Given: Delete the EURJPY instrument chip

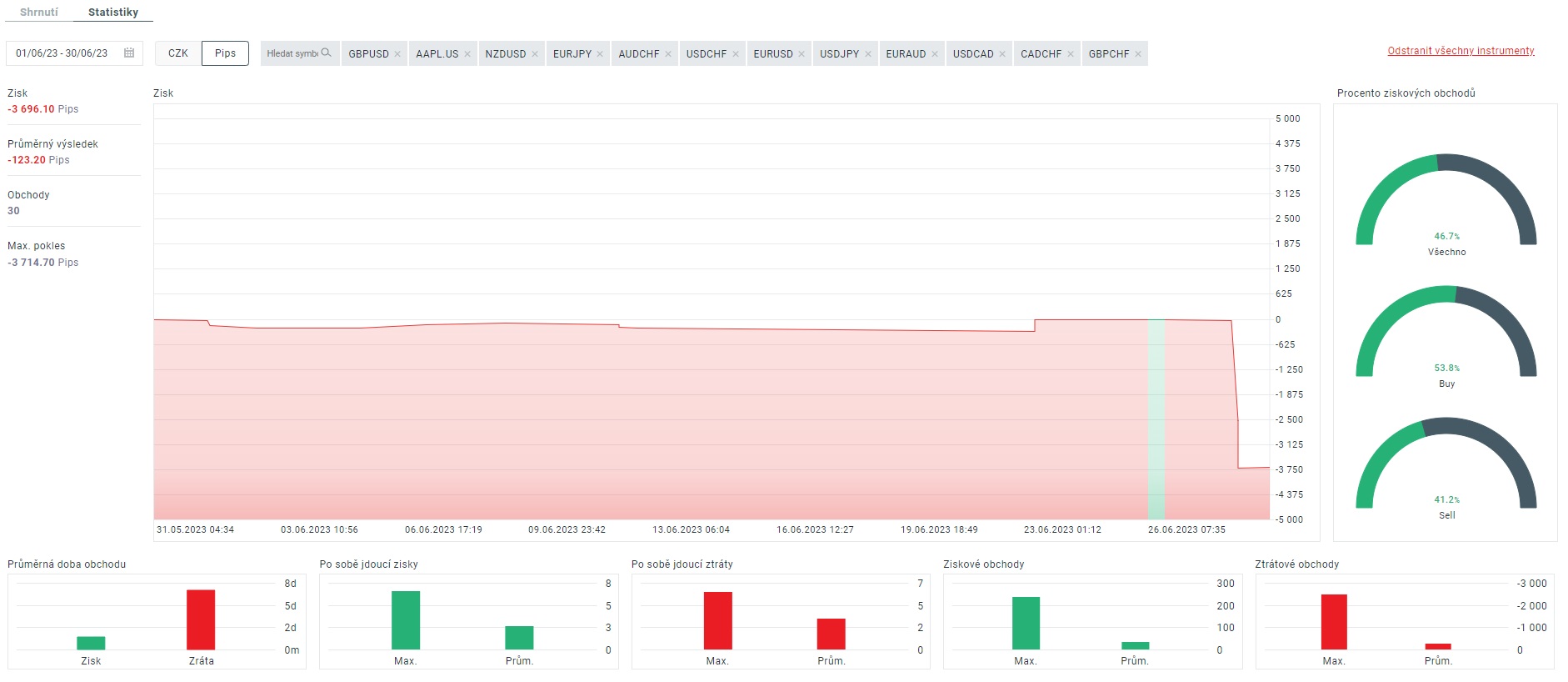Looking at the screenshot, I should [600, 54].
